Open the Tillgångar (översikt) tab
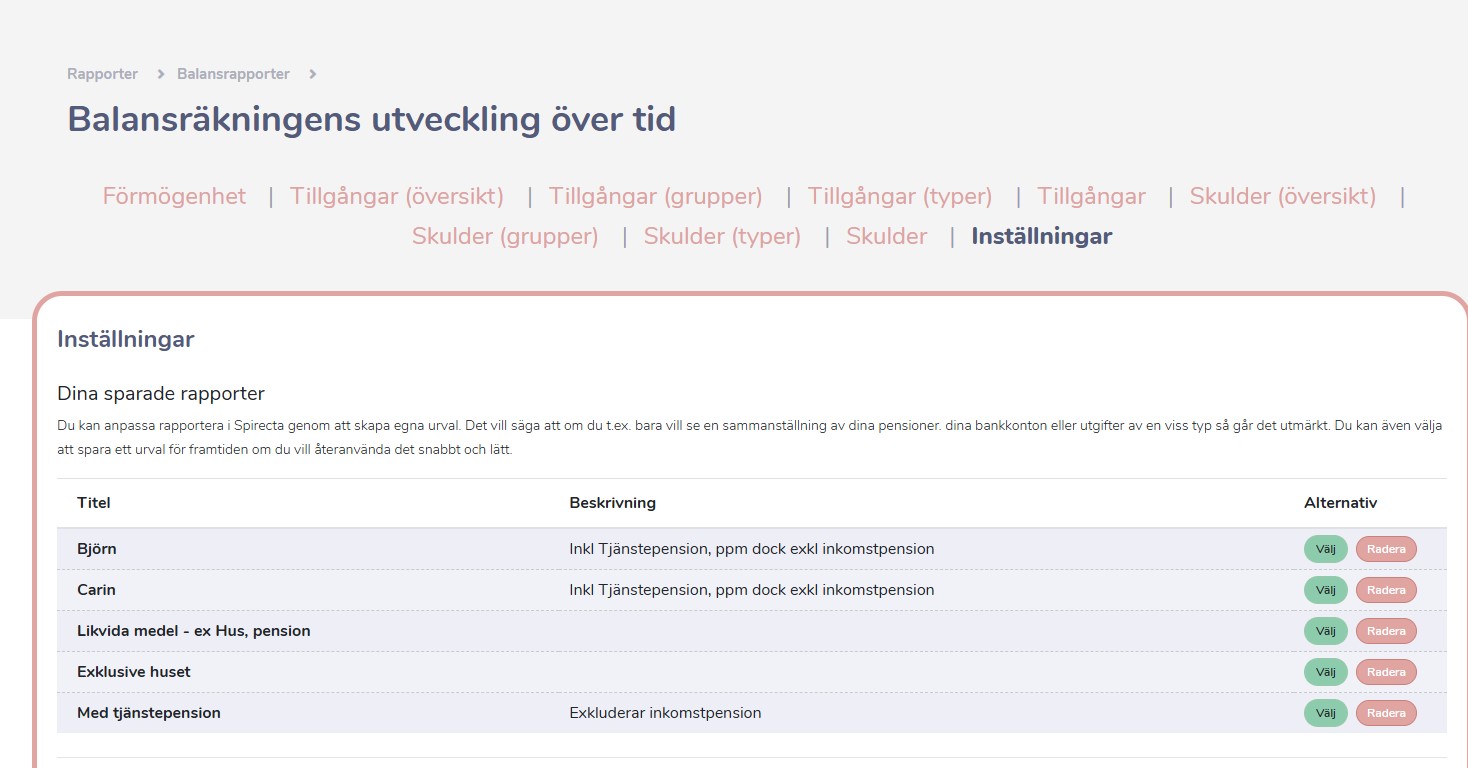Screen dimensions: 1468x768 [396, 196]
